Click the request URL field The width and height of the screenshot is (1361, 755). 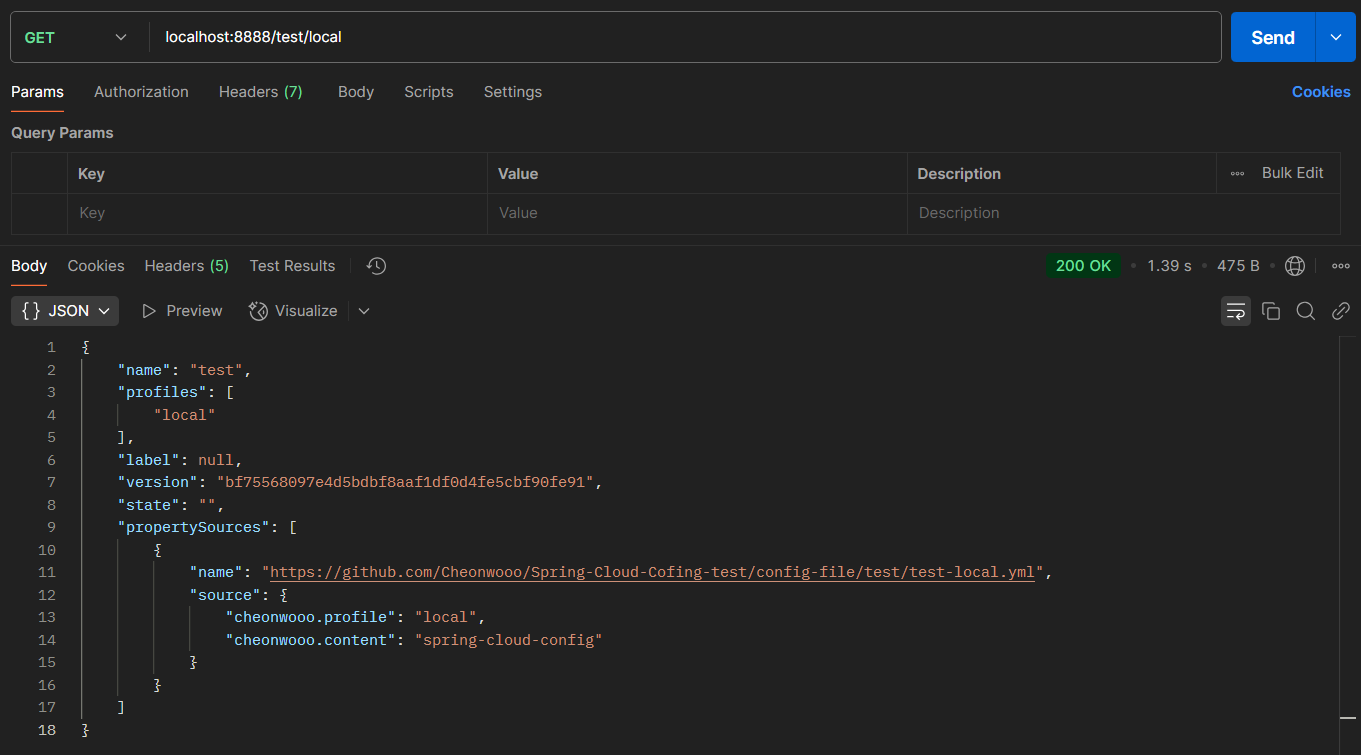(686, 37)
